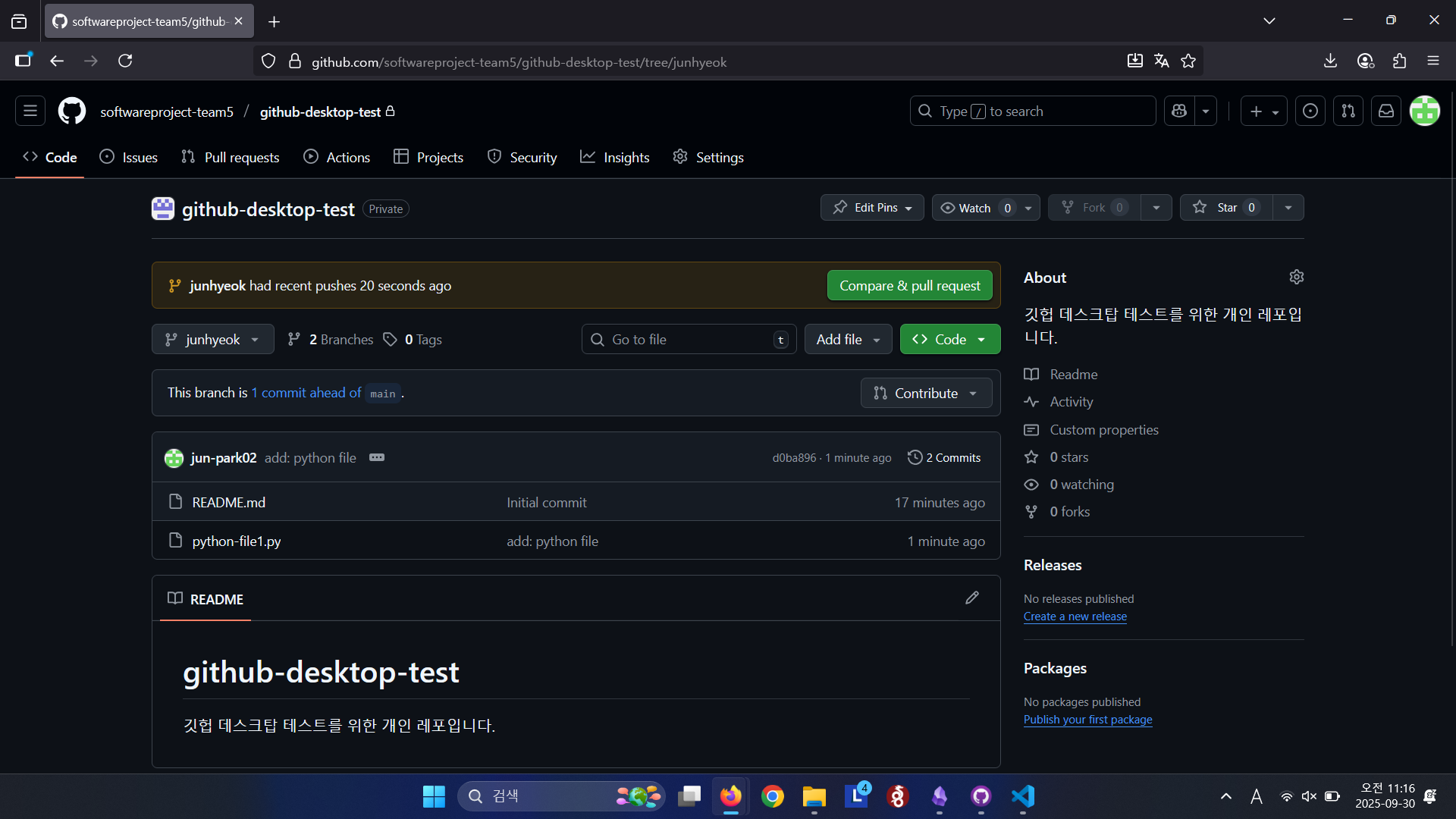Launch Chrome from the taskbar
Viewport: 1456px width, 819px height.
coord(773,796)
